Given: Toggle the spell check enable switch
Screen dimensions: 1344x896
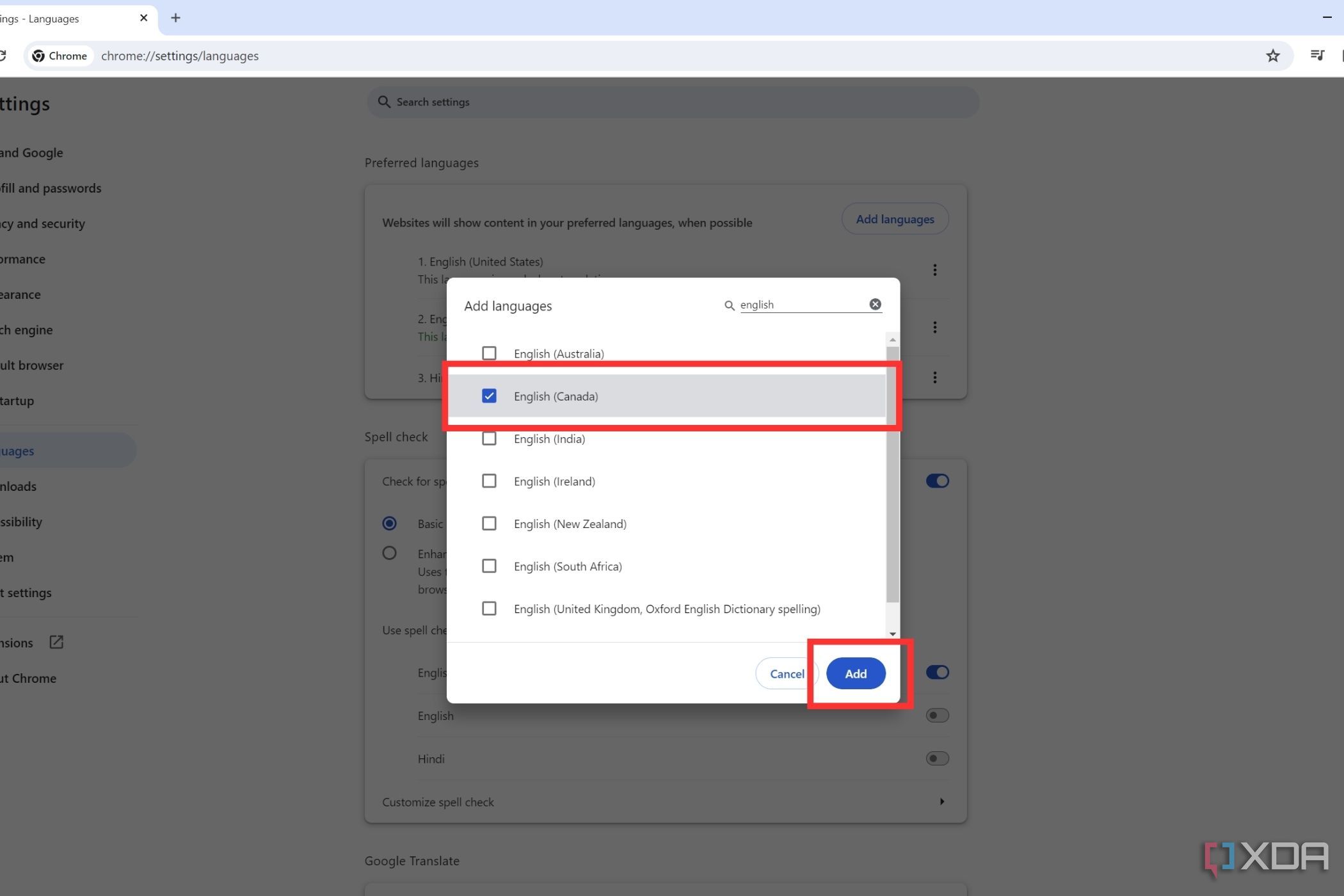Looking at the screenshot, I should coord(937,481).
